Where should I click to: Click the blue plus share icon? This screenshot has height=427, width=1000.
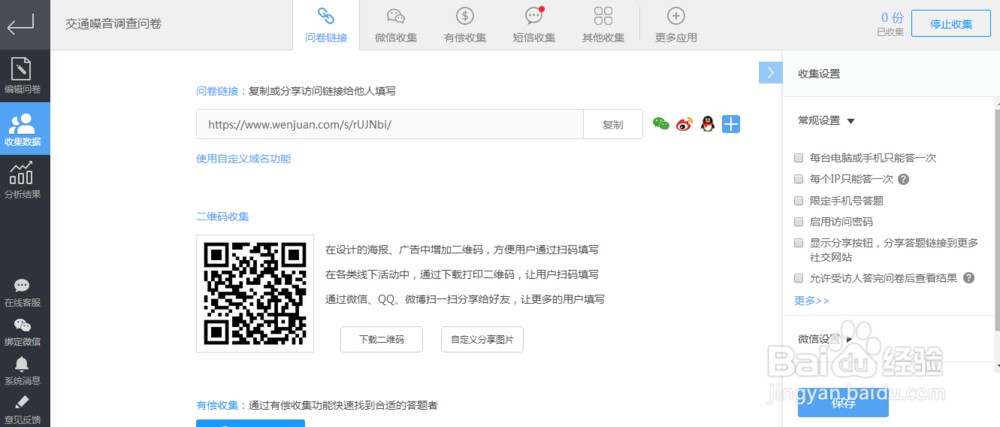click(731, 124)
